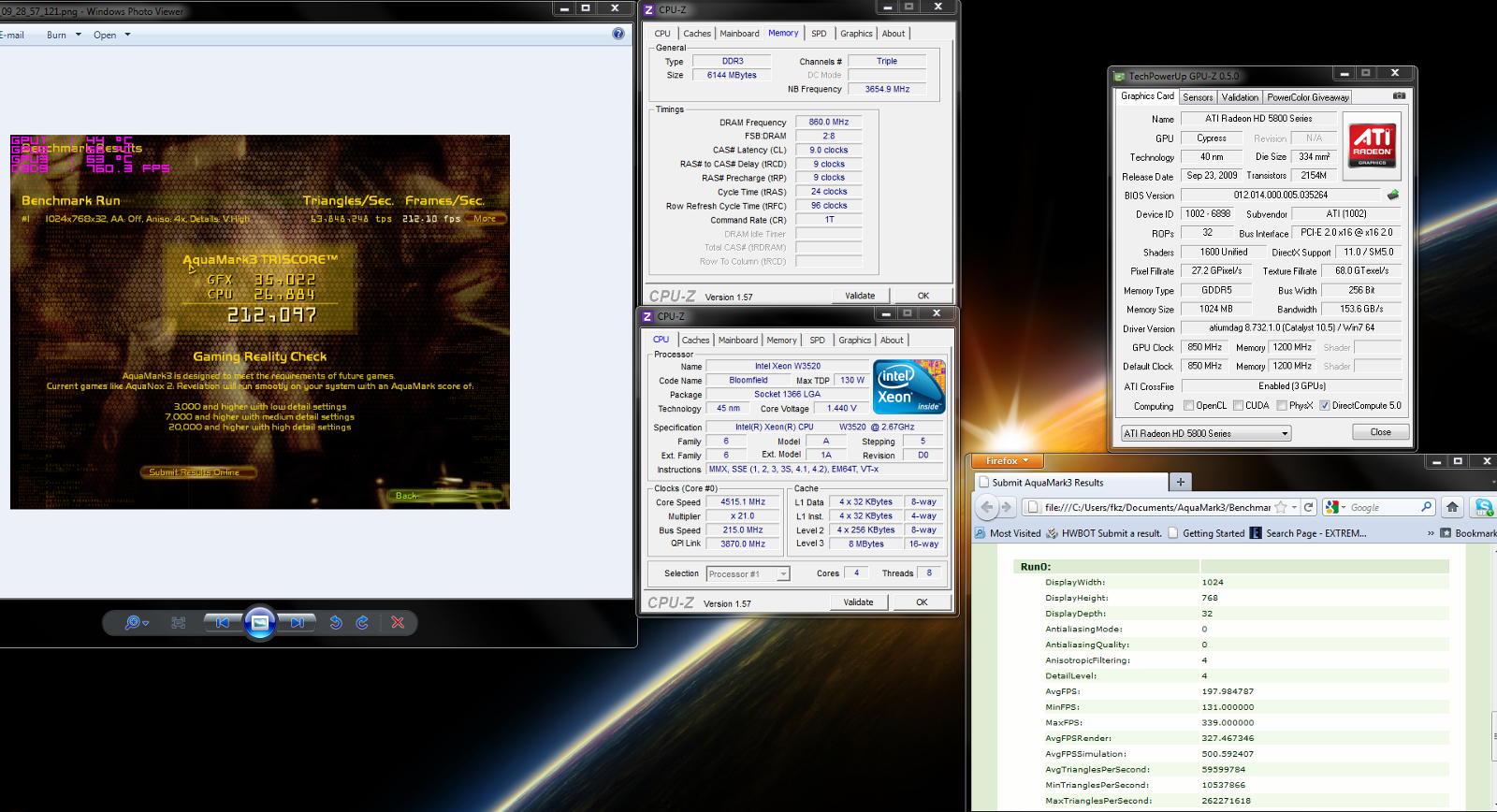Click Google search engine logo
1497x812 pixels.
1332,507
